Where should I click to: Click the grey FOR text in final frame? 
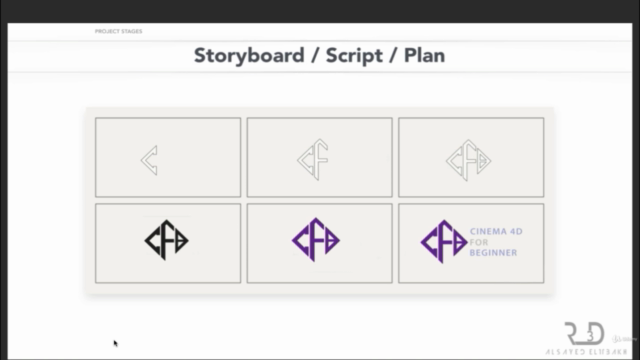479,242
